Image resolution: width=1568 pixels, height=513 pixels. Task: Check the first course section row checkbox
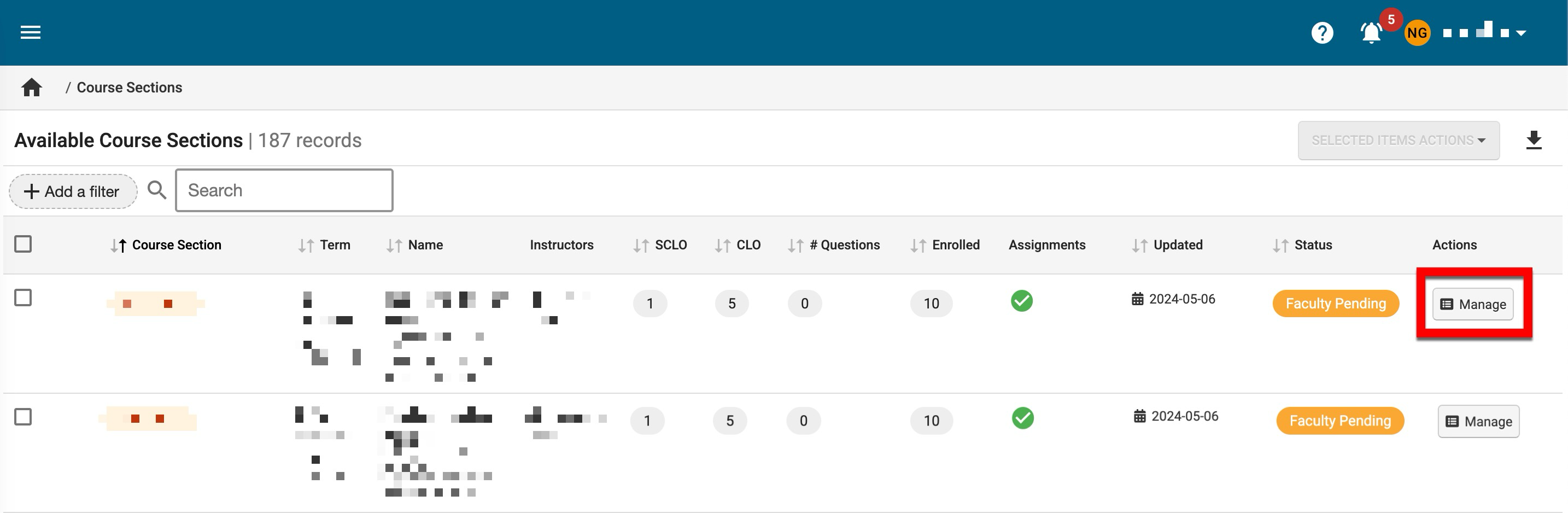[x=23, y=298]
